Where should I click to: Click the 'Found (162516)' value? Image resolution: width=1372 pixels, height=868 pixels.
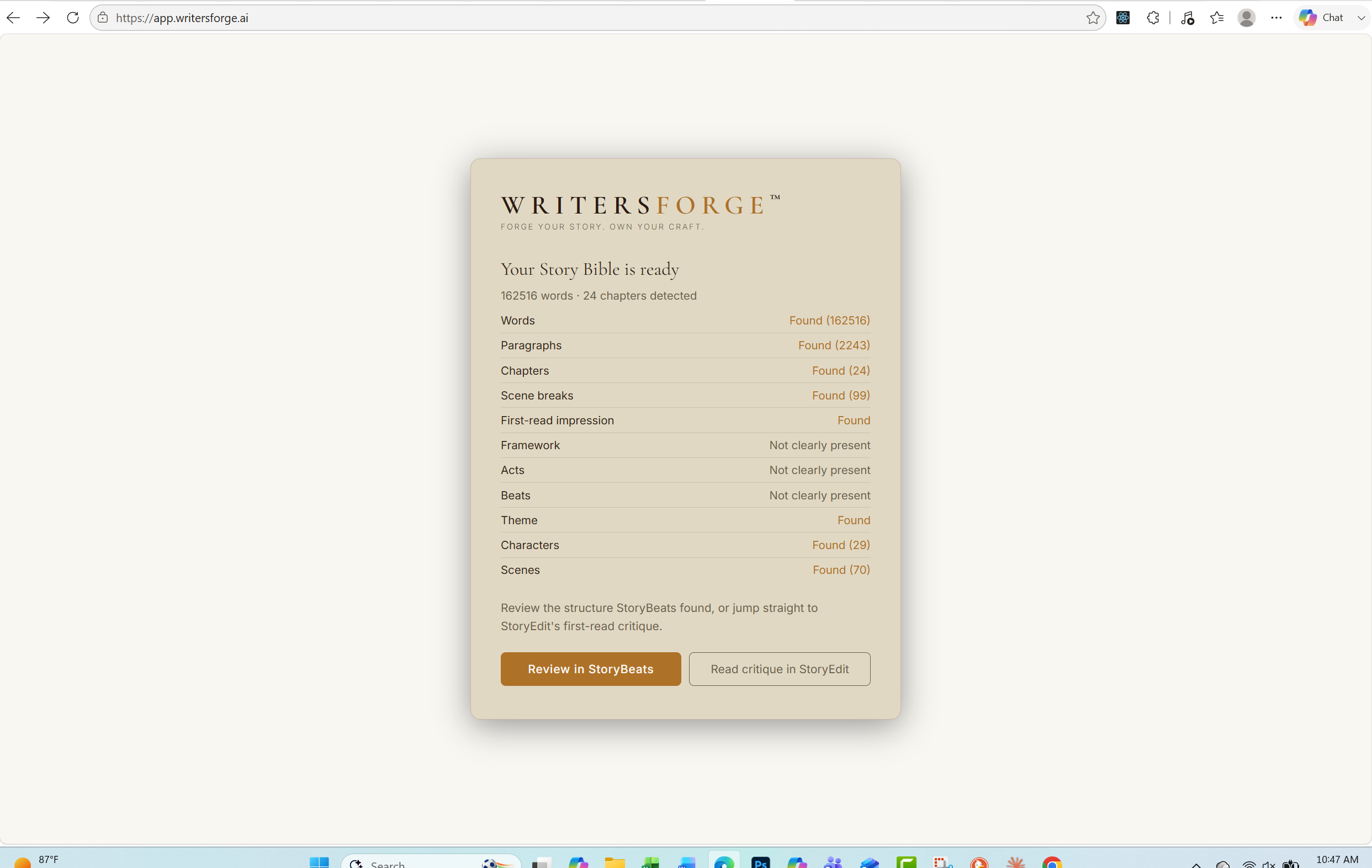click(830, 320)
